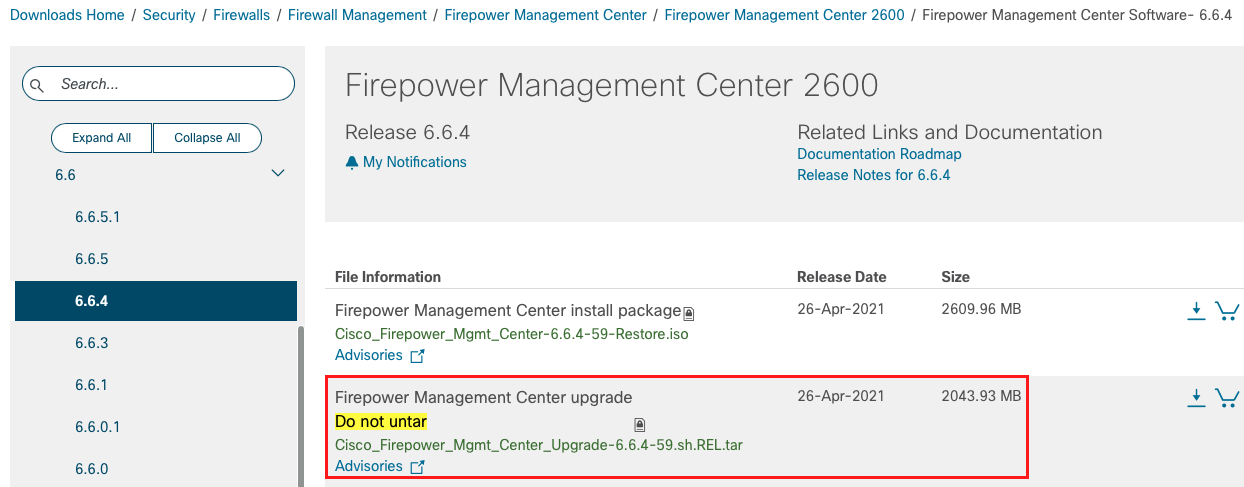Screen dimensions: 1244x487
Task: Select release 6.6.0.1 in sidebar
Action: coord(97,427)
